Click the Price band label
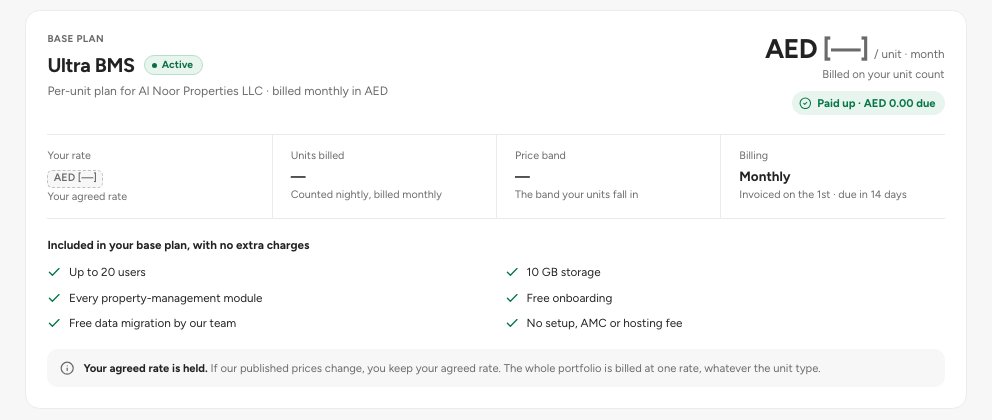The image size is (992, 420). click(x=540, y=156)
